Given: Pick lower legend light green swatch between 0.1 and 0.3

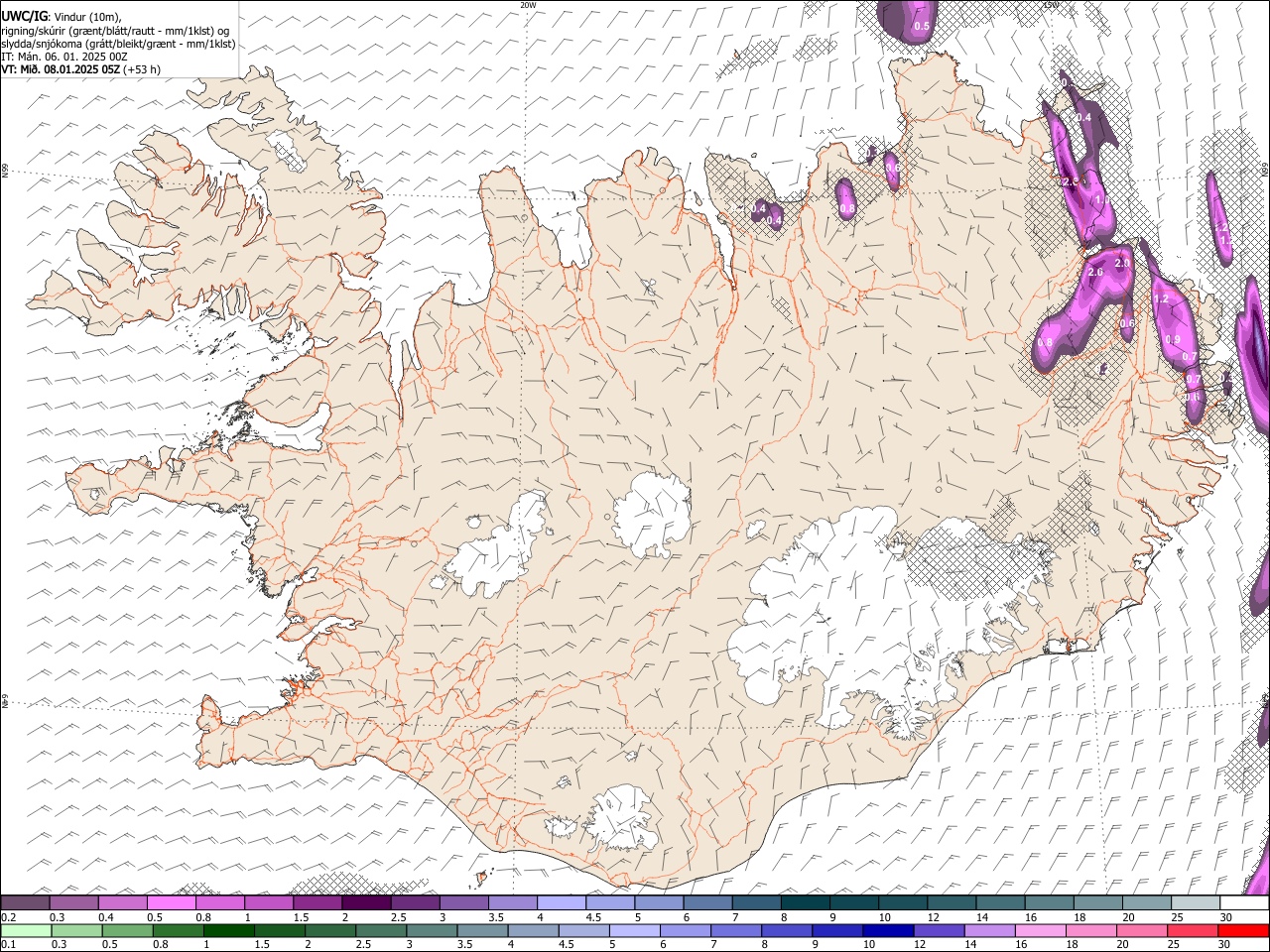Looking at the screenshot, I should pyautogui.click(x=26, y=930).
